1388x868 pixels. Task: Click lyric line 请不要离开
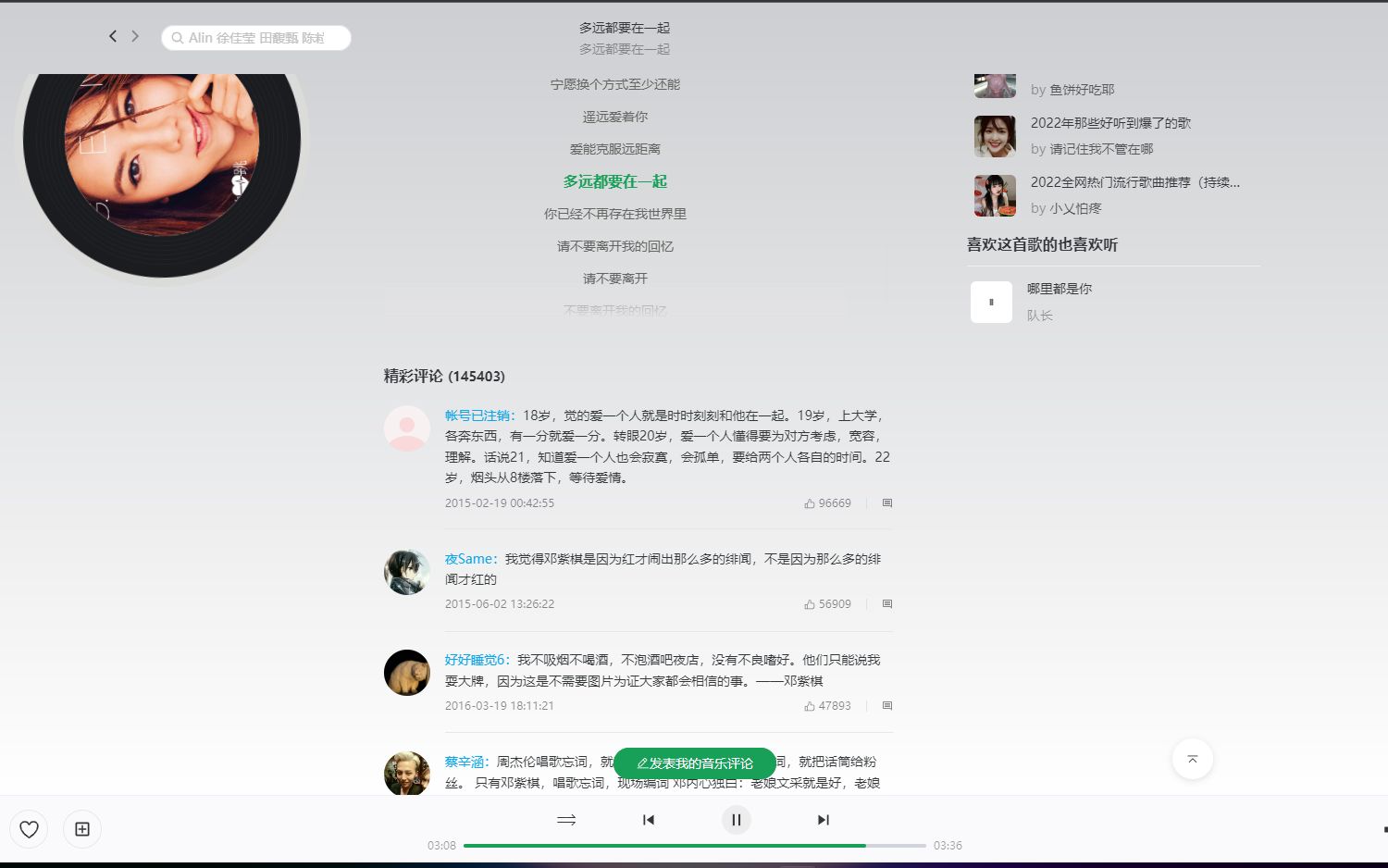point(615,279)
